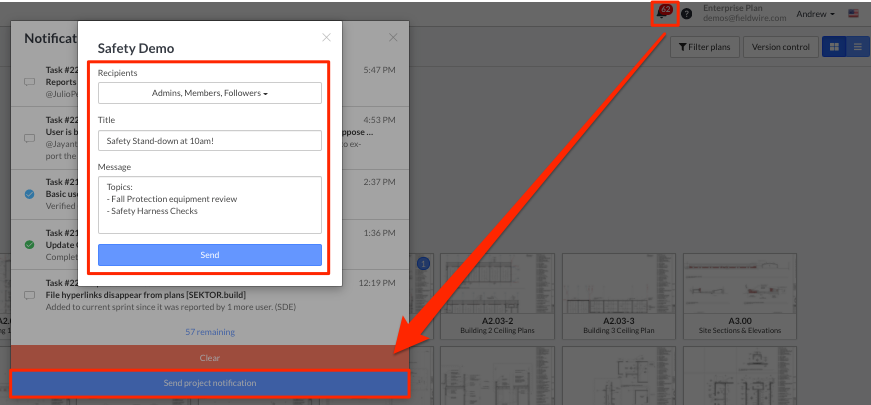The image size is (871, 405).
Task: Click blue verified check icon at 2:37 PM
Action: coord(29,194)
